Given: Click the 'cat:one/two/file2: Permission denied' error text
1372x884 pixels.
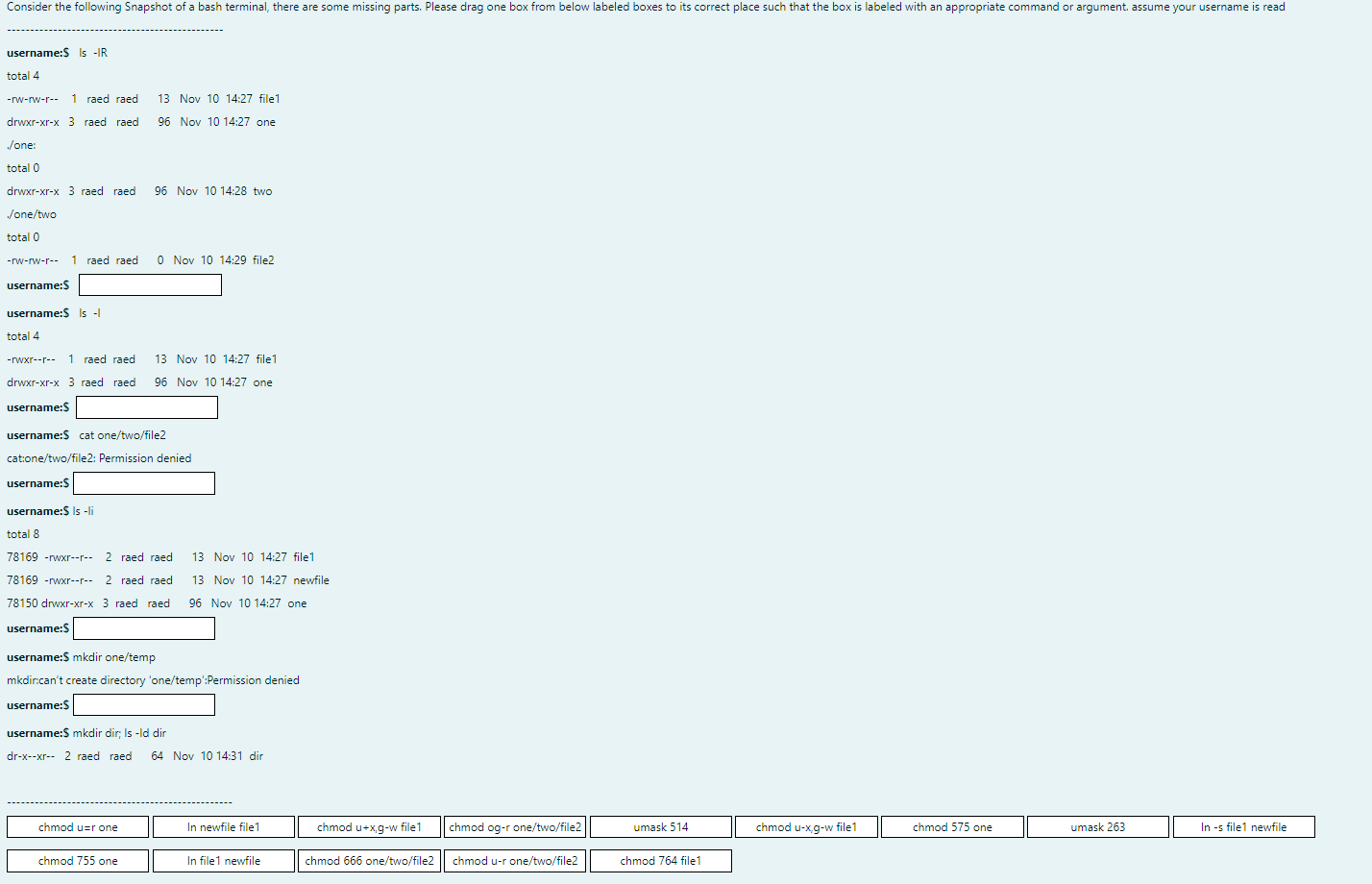Looking at the screenshot, I should click(x=99, y=458).
